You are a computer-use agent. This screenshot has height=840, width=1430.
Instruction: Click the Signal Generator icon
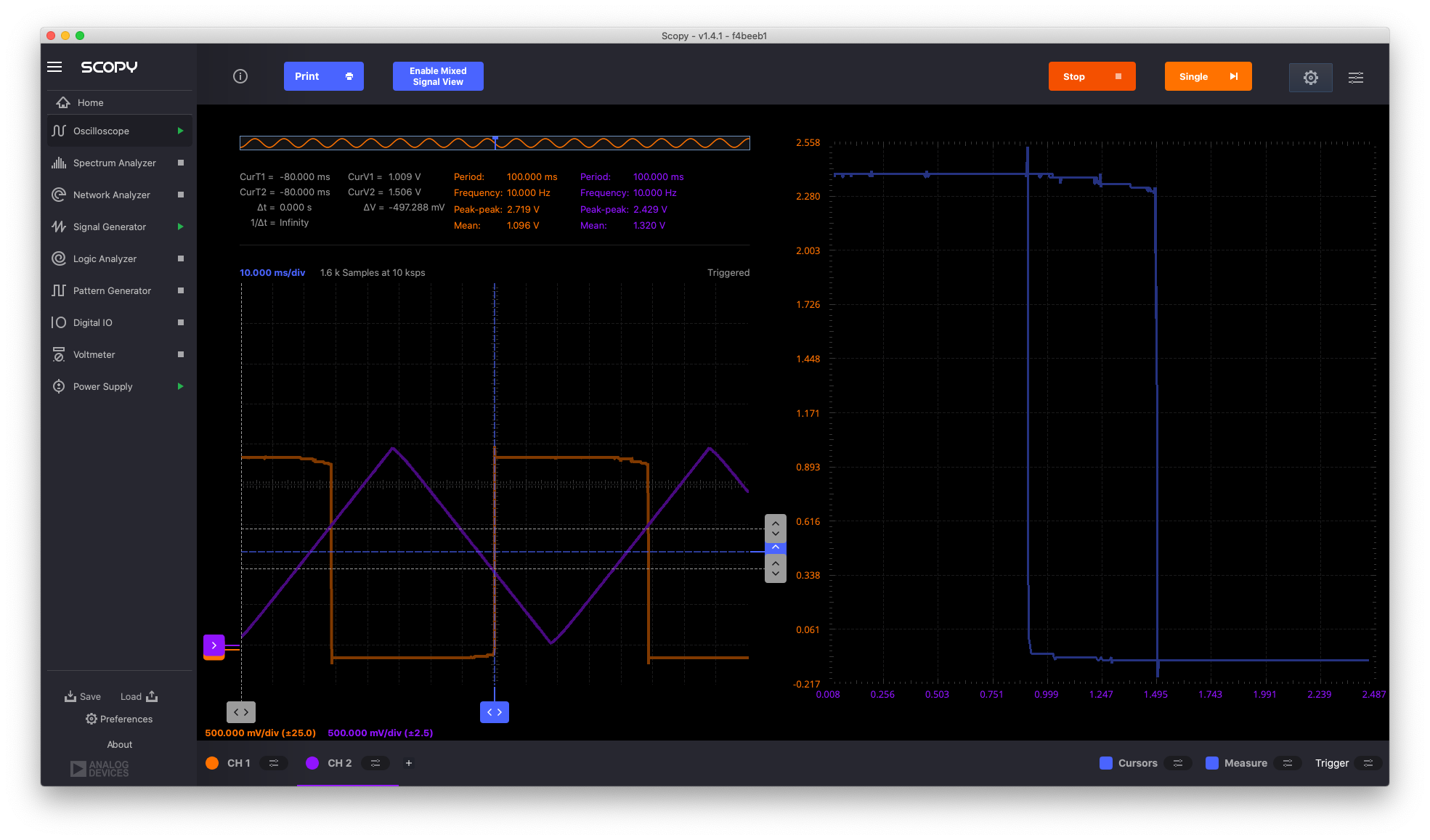59,227
